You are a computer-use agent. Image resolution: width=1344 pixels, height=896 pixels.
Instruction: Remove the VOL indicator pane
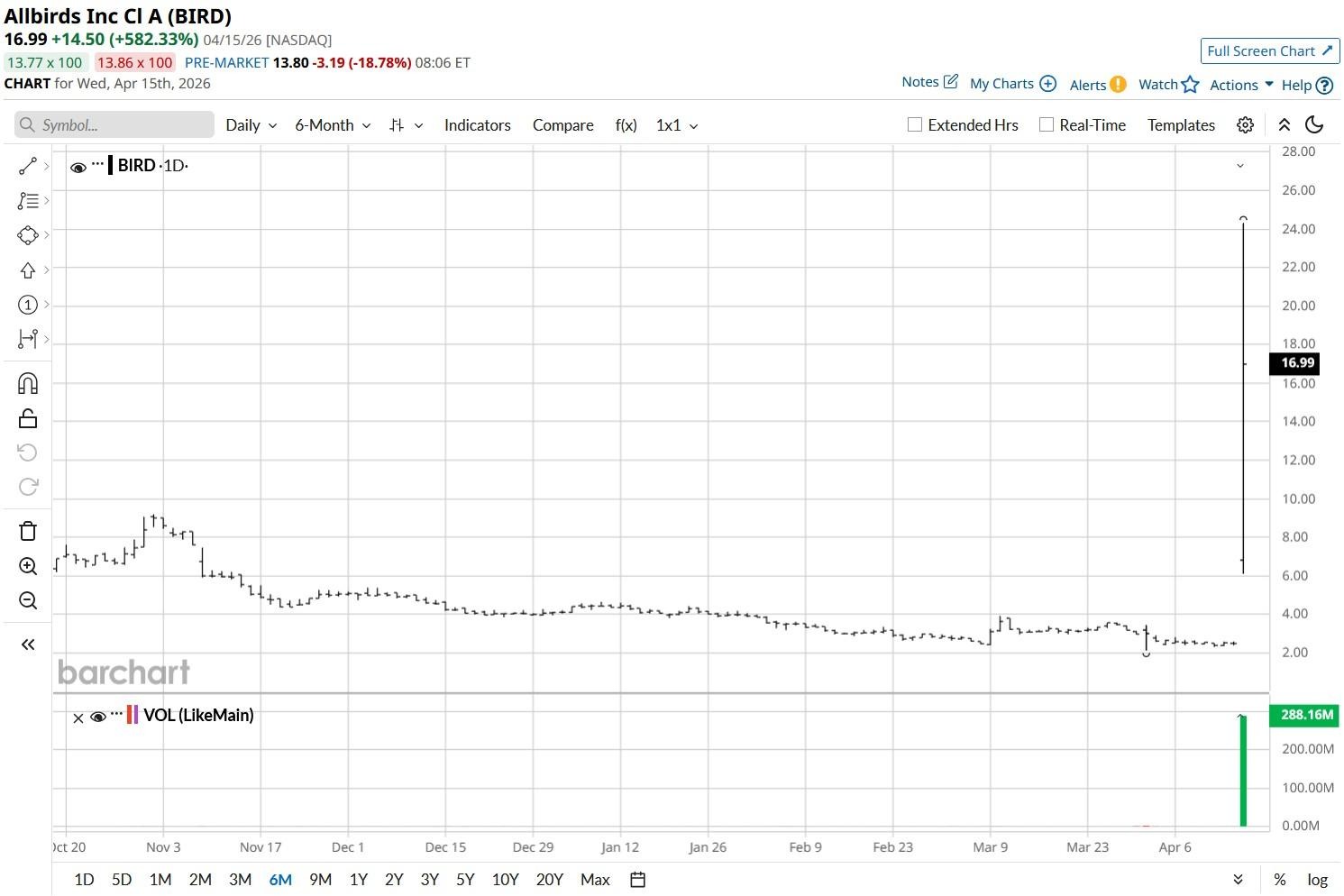(x=78, y=718)
